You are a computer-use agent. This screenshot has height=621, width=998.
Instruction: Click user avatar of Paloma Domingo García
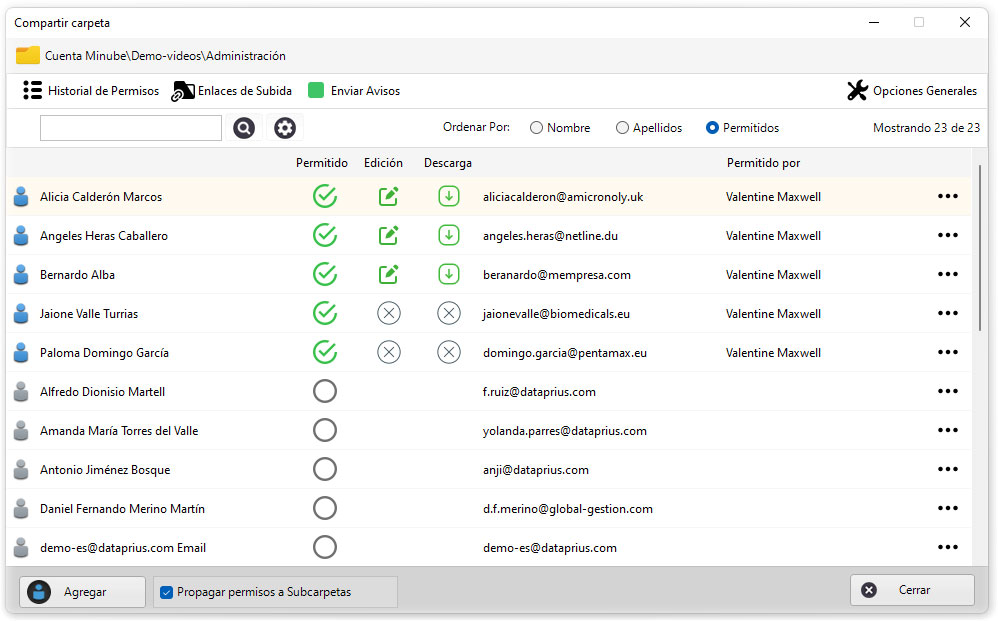pos(21,352)
